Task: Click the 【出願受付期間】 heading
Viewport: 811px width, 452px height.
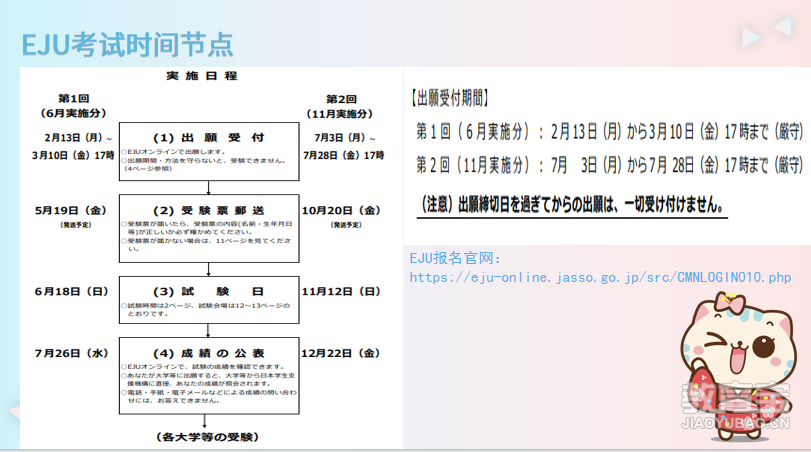Action: click(x=450, y=98)
